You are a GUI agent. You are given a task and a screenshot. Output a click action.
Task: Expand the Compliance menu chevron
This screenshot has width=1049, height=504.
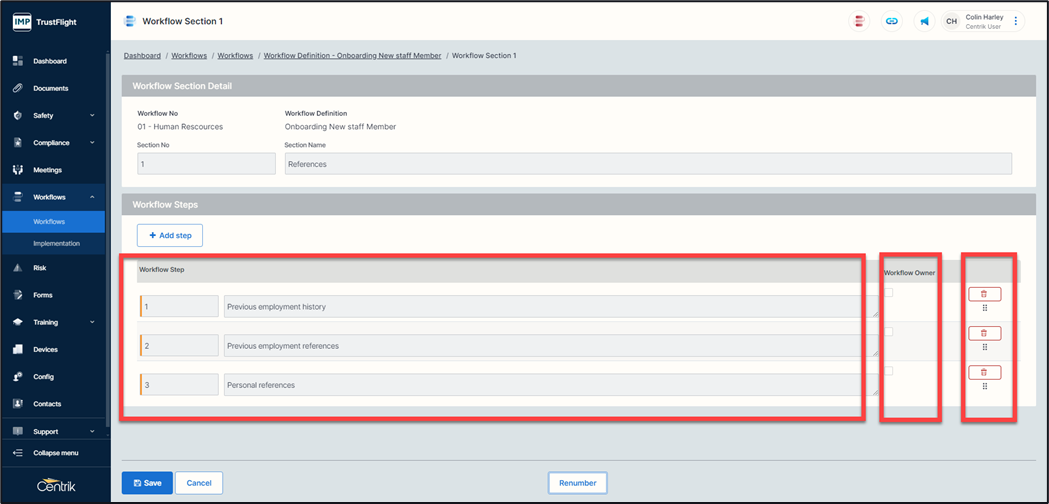coord(92,143)
